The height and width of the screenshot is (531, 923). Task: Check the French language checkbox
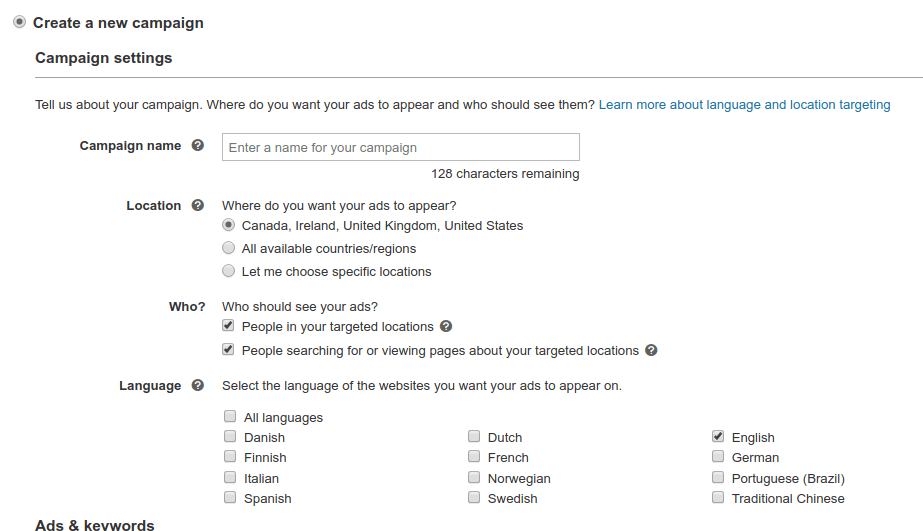(x=474, y=456)
